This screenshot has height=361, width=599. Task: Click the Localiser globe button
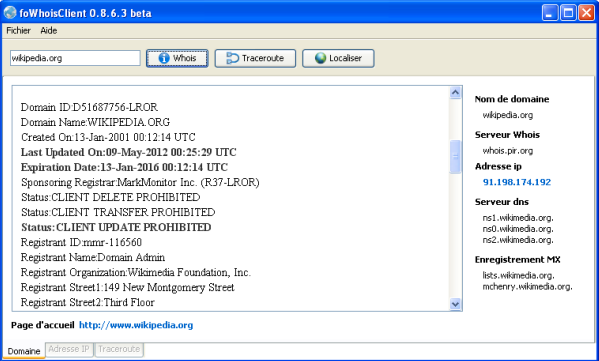point(338,58)
